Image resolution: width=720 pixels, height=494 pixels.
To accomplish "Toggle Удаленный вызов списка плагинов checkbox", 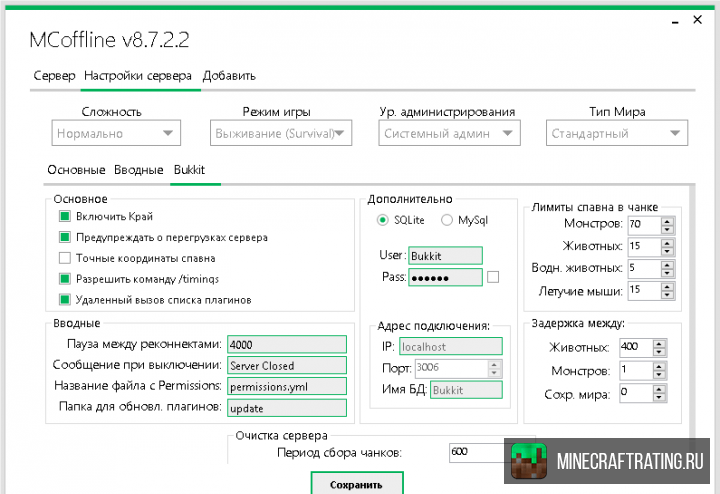I will pos(65,300).
